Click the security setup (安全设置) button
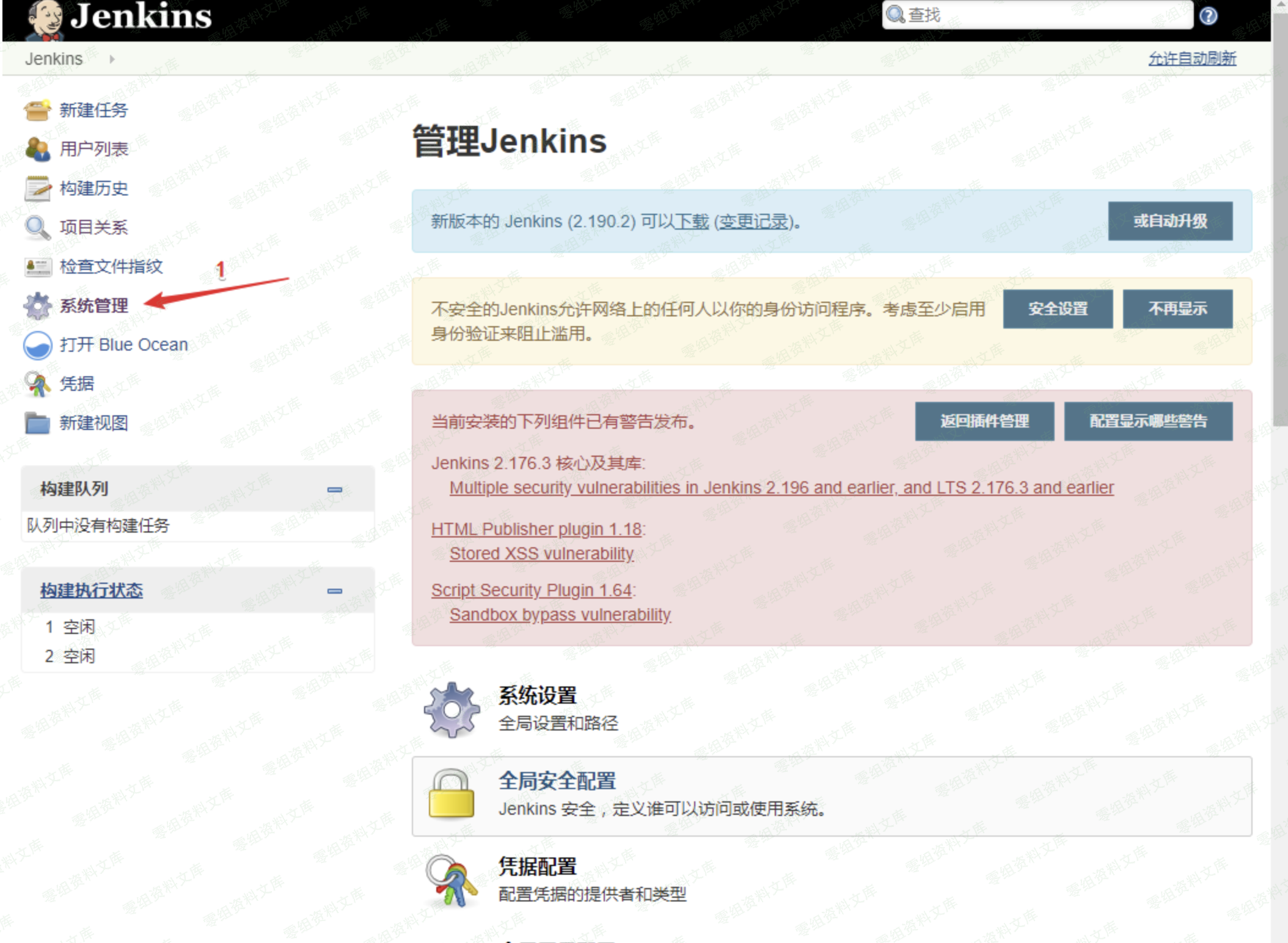Screen dimensions: 1288x943 (1057, 309)
